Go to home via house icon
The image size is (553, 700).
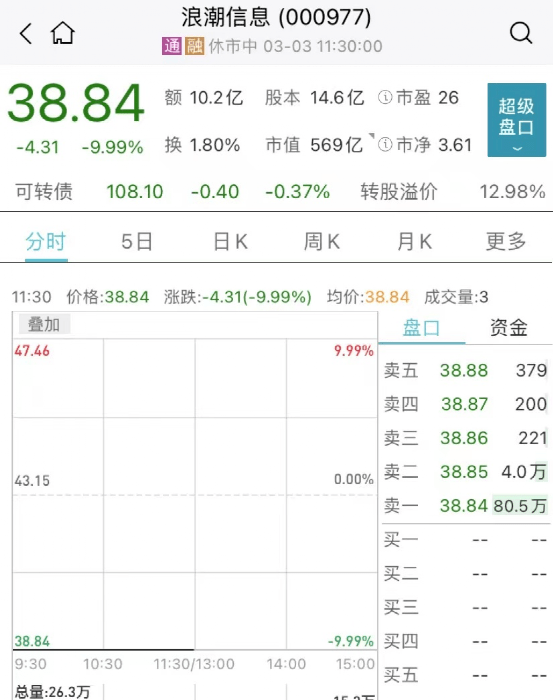[x=62, y=33]
